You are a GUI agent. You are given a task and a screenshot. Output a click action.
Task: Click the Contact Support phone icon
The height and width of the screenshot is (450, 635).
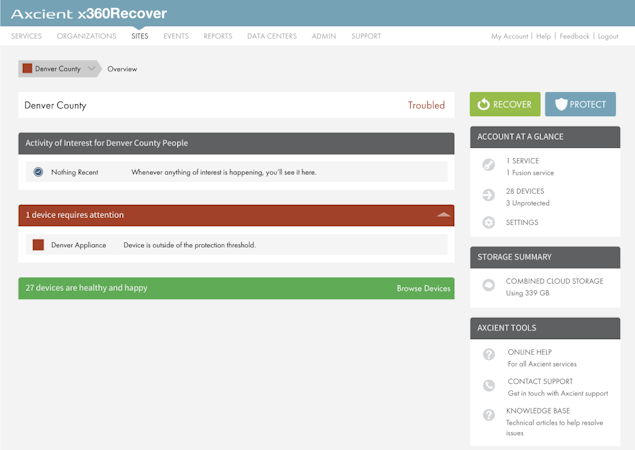pyautogui.click(x=488, y=385)
